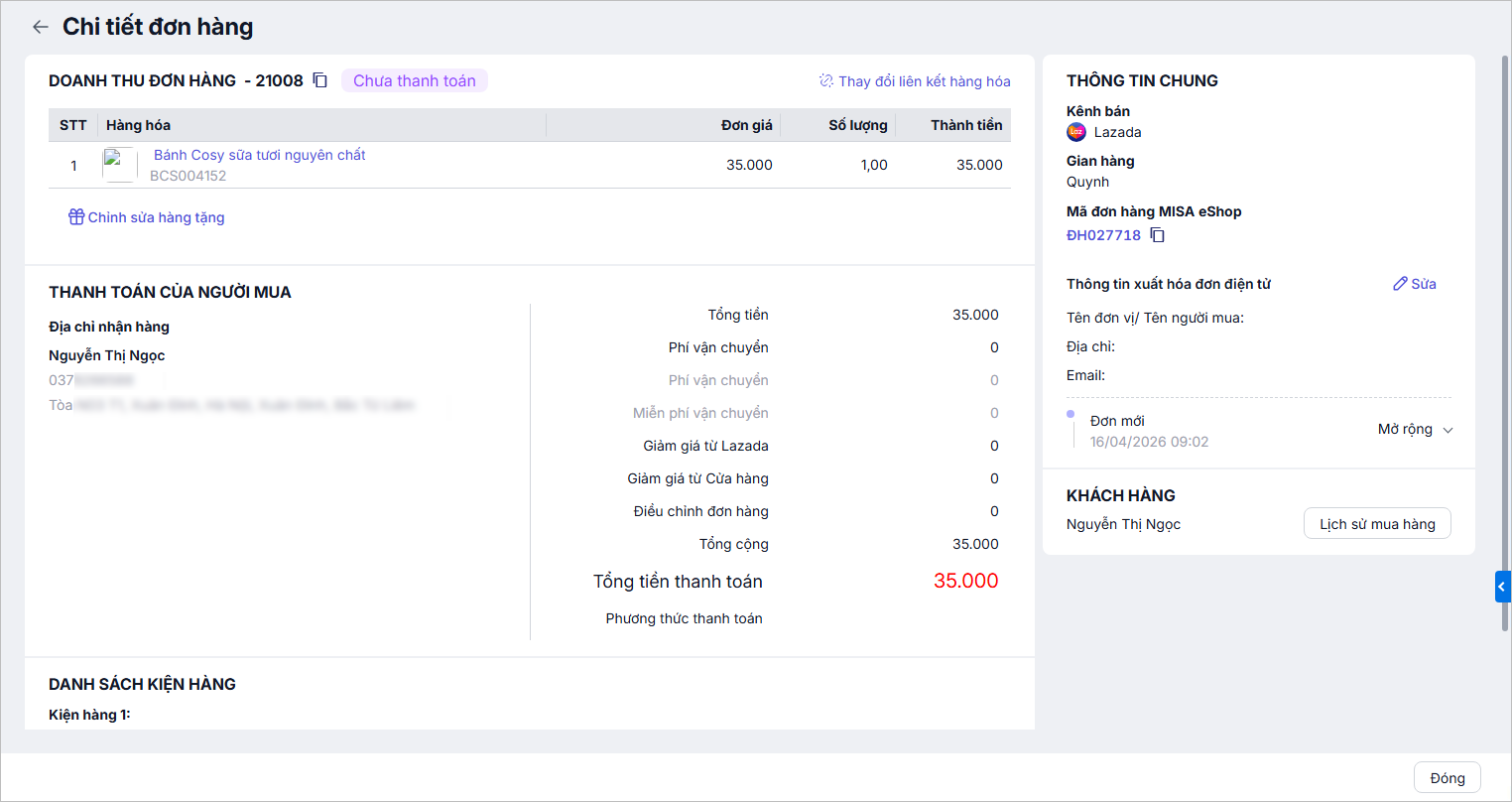Image resolution: width=1512 pixels, height=802 pixels.
Task: Open the Thay đổi liên kết hàng hóa link
Action: [924, 81]
